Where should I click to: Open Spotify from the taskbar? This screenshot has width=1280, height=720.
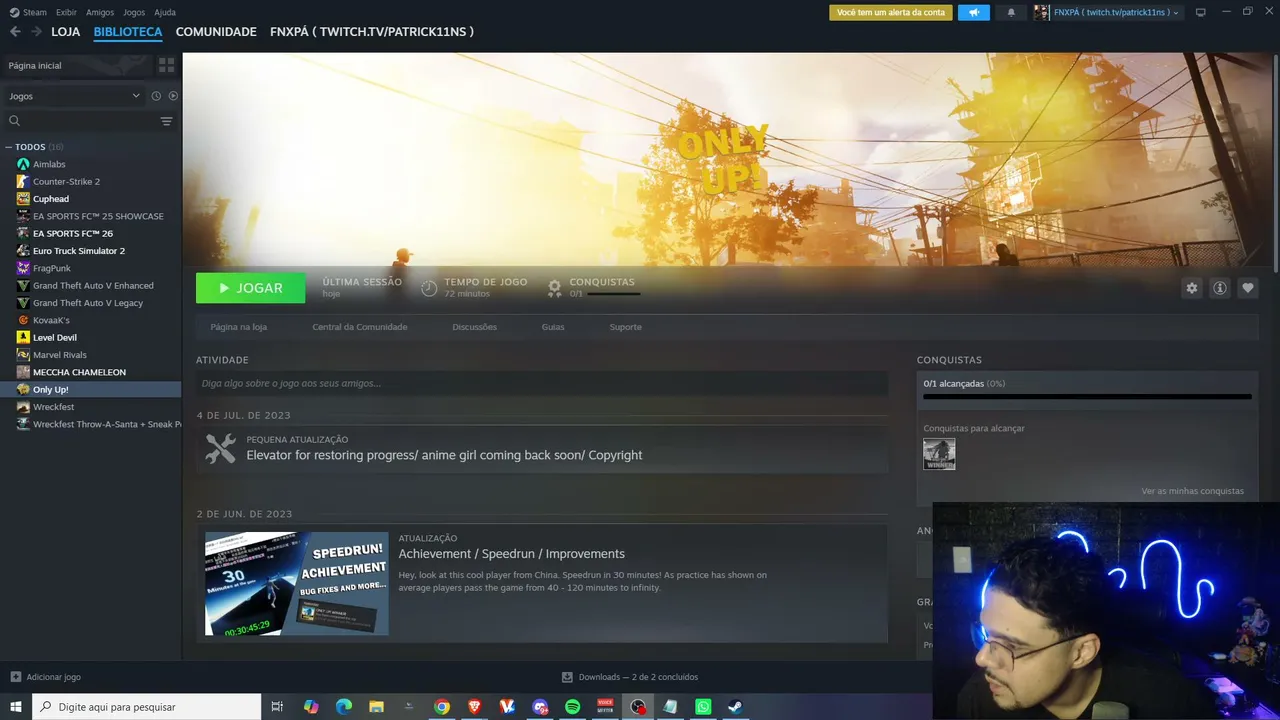[573, 707]
